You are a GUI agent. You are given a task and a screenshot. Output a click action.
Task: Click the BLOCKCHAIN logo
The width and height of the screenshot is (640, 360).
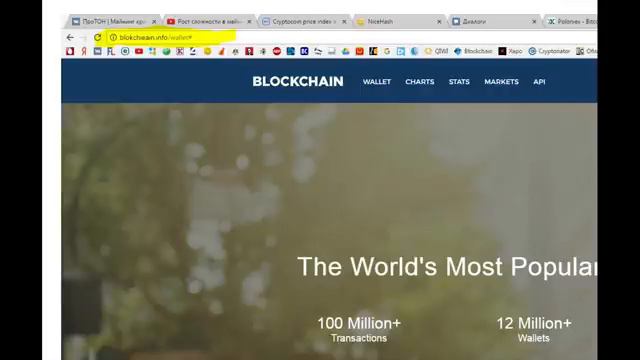(x=298, y=82)
